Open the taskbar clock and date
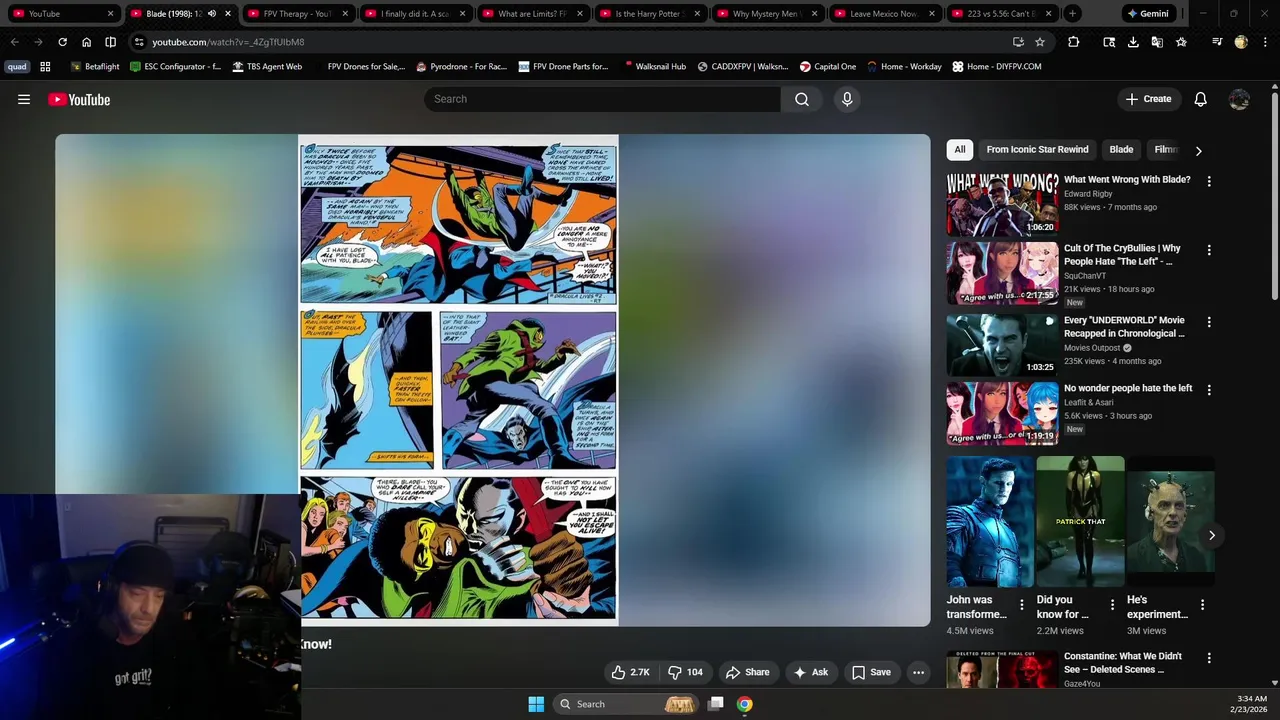 click(1250, 704)
